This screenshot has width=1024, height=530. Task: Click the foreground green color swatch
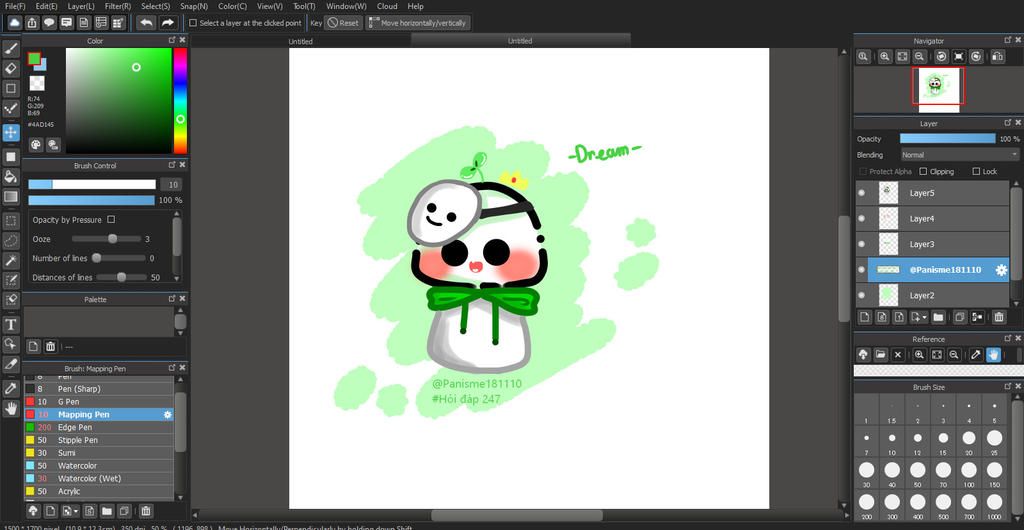pyautogui.click(x=33, y=59)
